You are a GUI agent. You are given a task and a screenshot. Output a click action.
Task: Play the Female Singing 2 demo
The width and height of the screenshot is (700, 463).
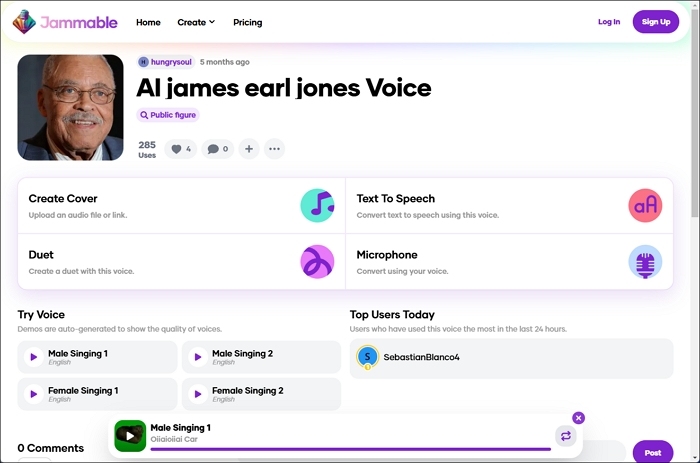(x=198, y=394)
